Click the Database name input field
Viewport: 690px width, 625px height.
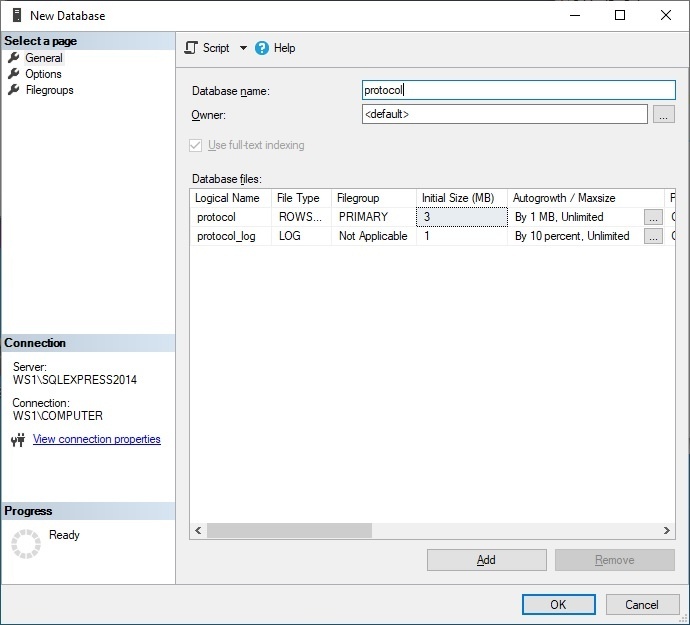pyautogui.click(x=518, y=90)
